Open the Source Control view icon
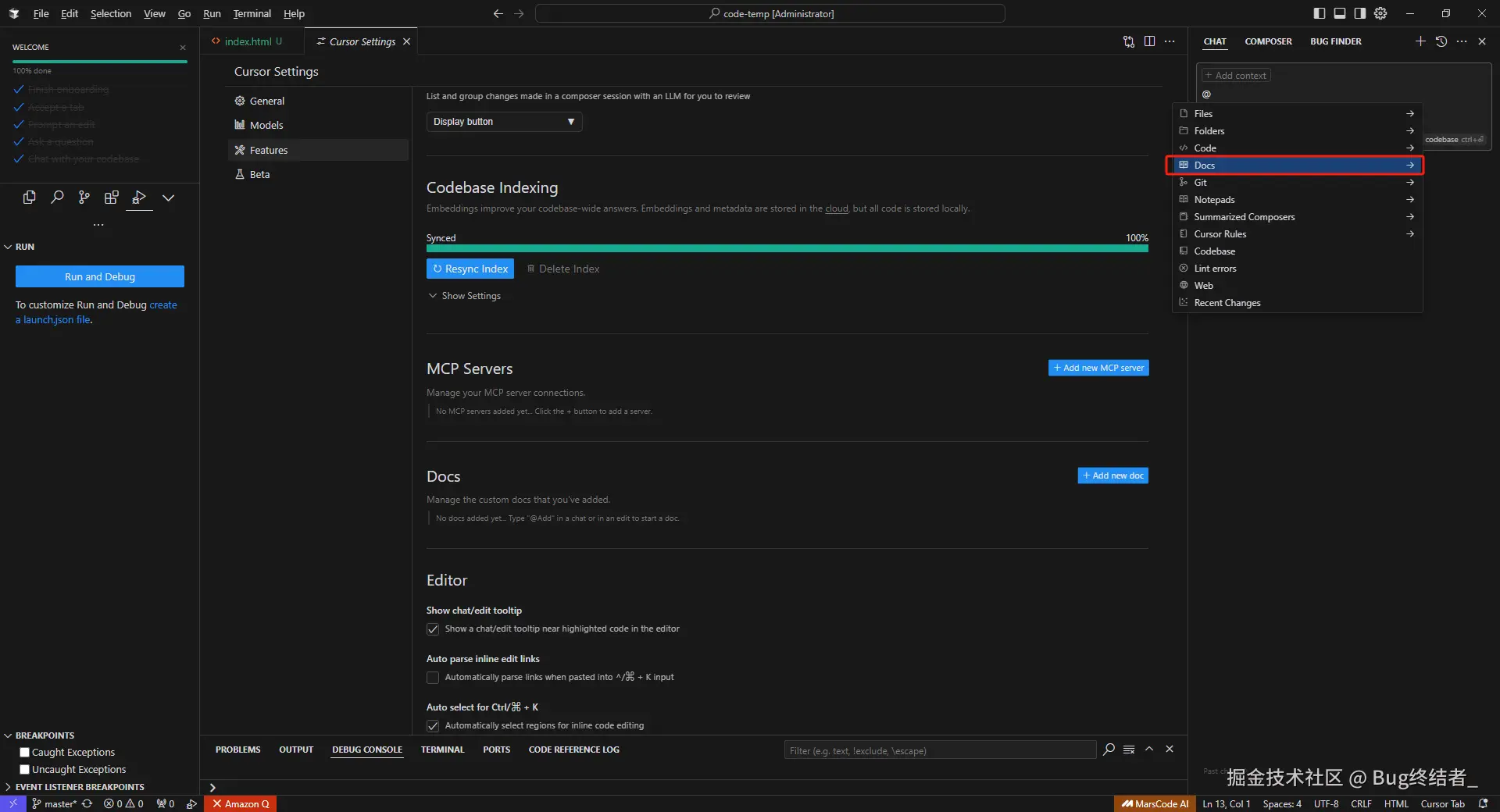The height and width of the screenshot is (812, 1500). tap(84, 198)
